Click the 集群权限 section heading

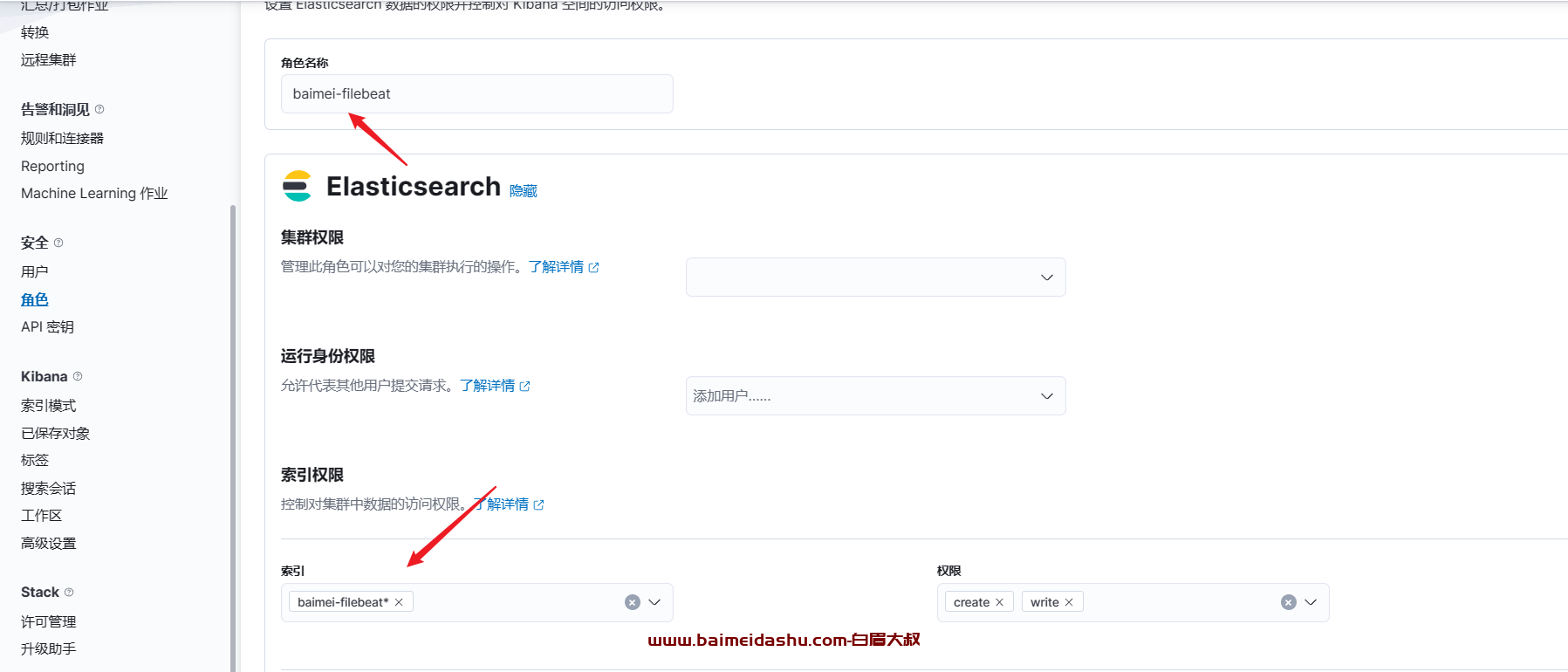pyautogui.click(x=312, y=237)
